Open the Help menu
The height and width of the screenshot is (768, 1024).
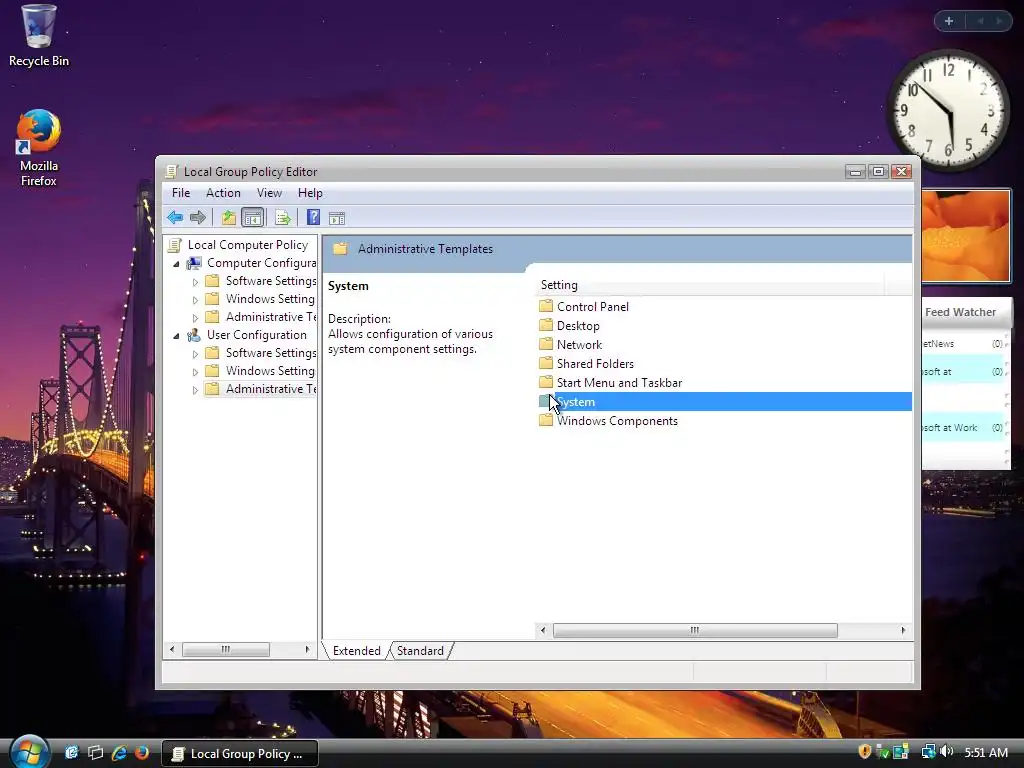coord(310,193)
